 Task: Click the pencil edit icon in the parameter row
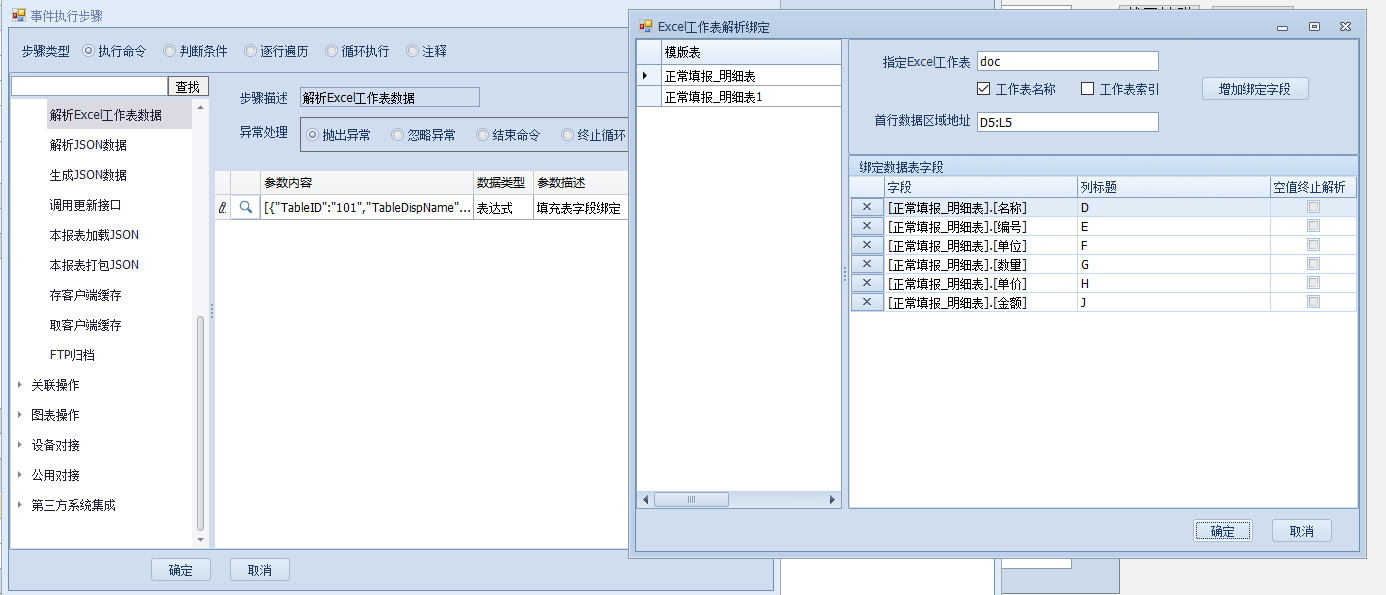(x=222, y=208)
